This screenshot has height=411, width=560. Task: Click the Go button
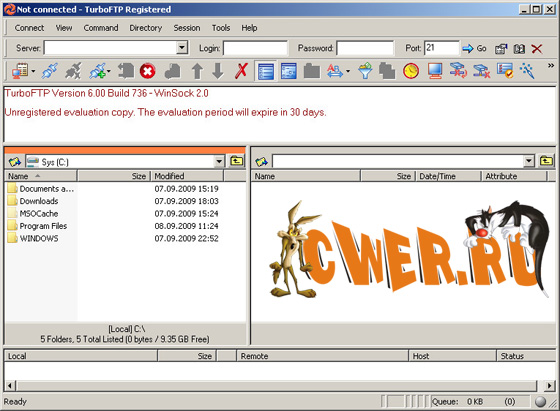[x=474, y=49]
